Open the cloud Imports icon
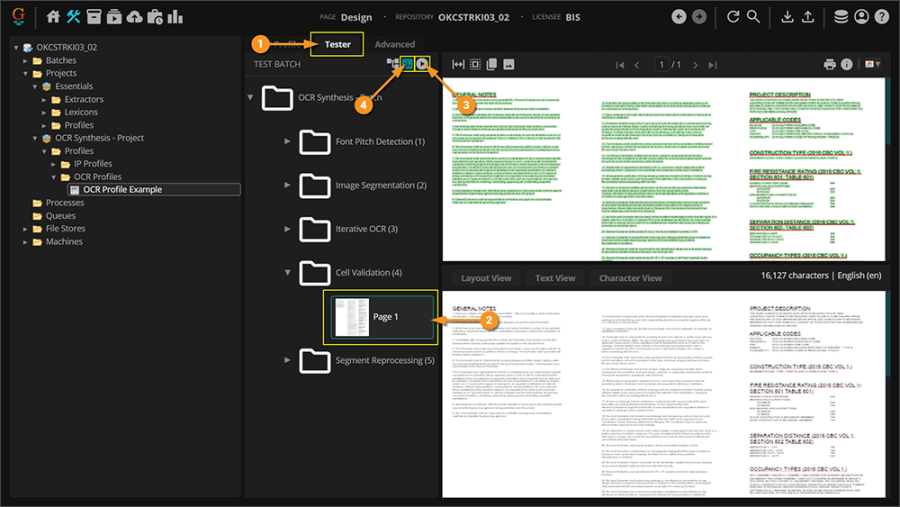This screenshot has width=900, height=507. [134, 17]
